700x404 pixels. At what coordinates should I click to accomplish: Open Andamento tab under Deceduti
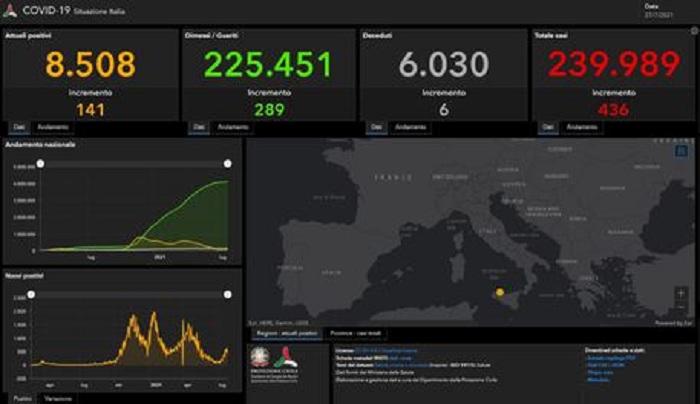[x=410, y=127]
